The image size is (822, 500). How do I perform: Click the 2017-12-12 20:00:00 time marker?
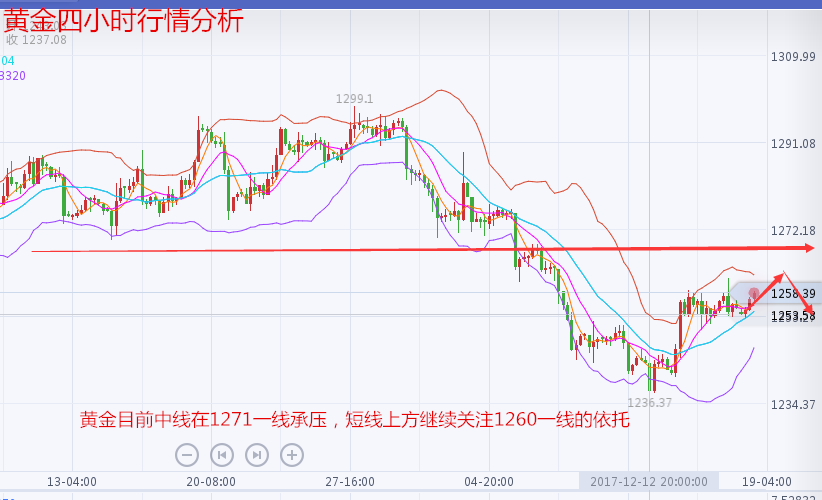coord(649,482)
